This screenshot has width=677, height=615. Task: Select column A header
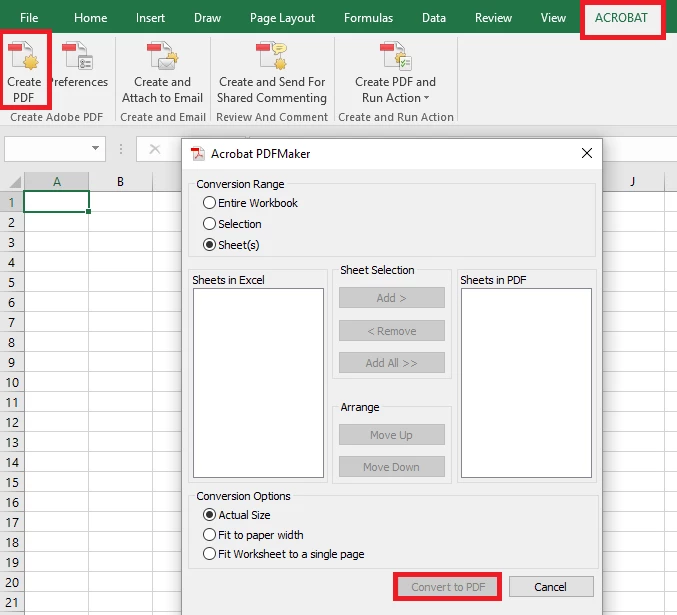[x=57, y=182]
